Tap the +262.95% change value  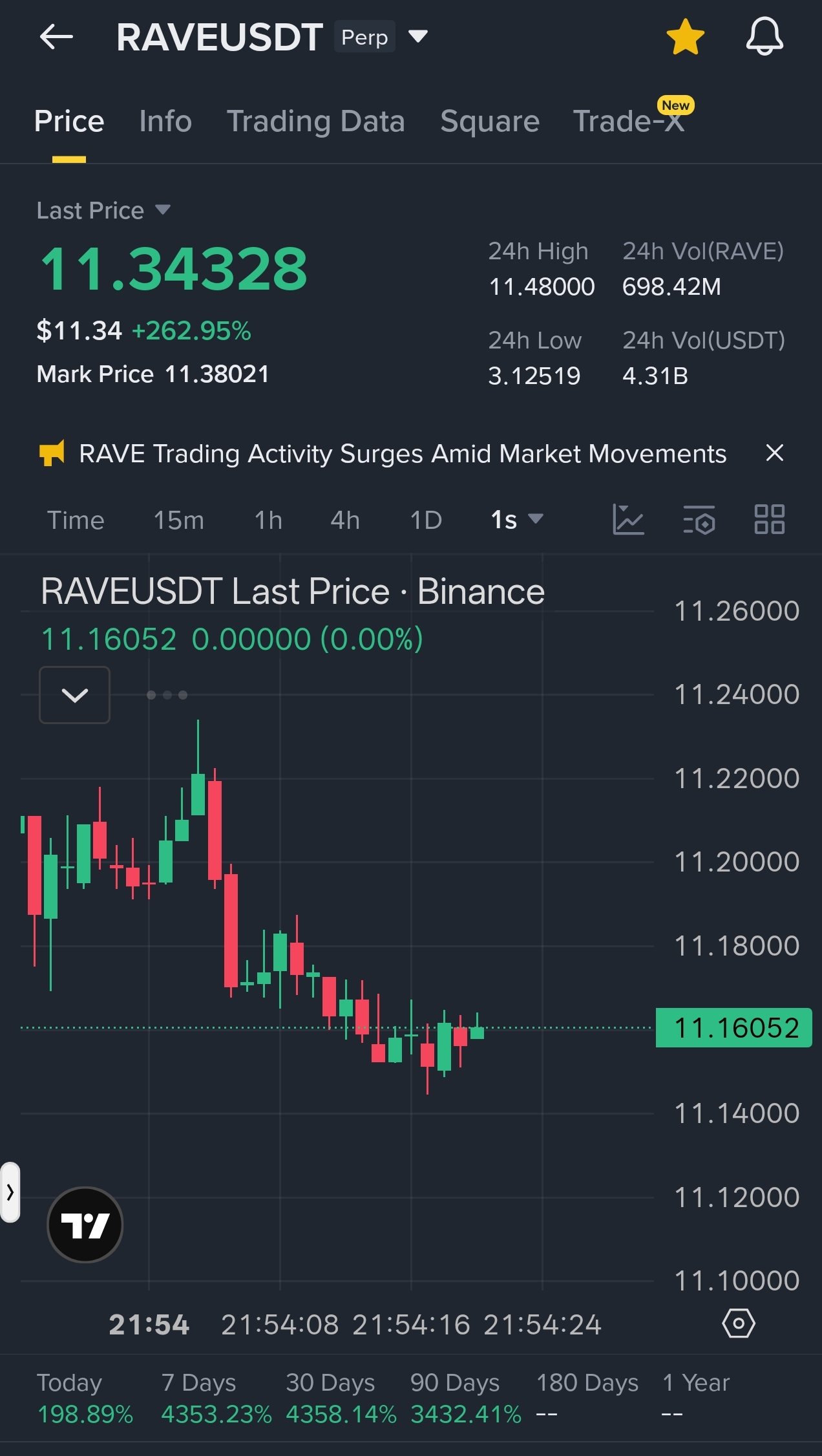[191, 330]
